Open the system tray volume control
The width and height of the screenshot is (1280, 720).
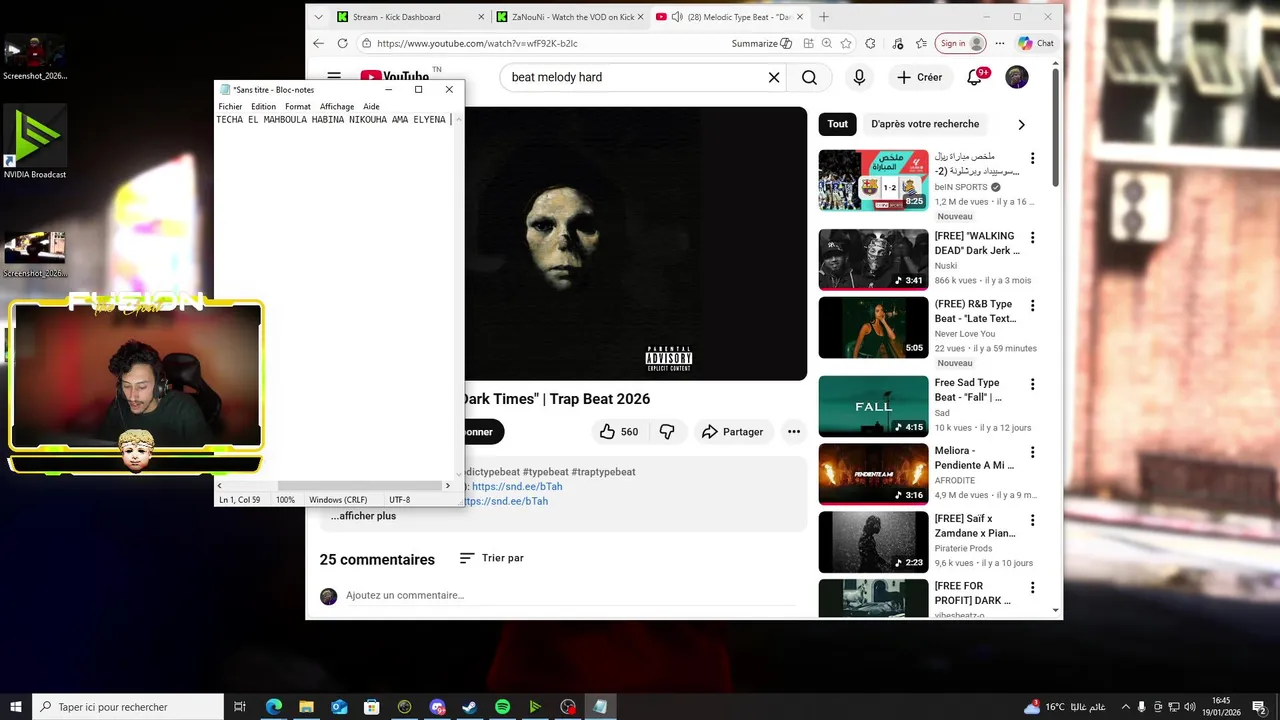pos(1190,707)
